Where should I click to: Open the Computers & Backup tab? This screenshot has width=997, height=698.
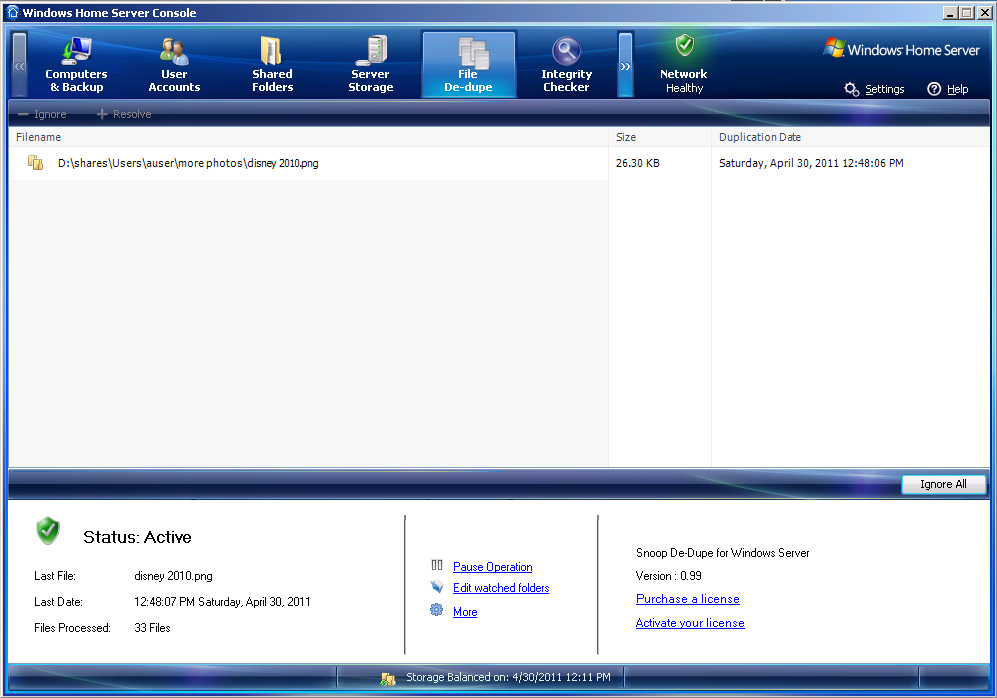(76, 64)
